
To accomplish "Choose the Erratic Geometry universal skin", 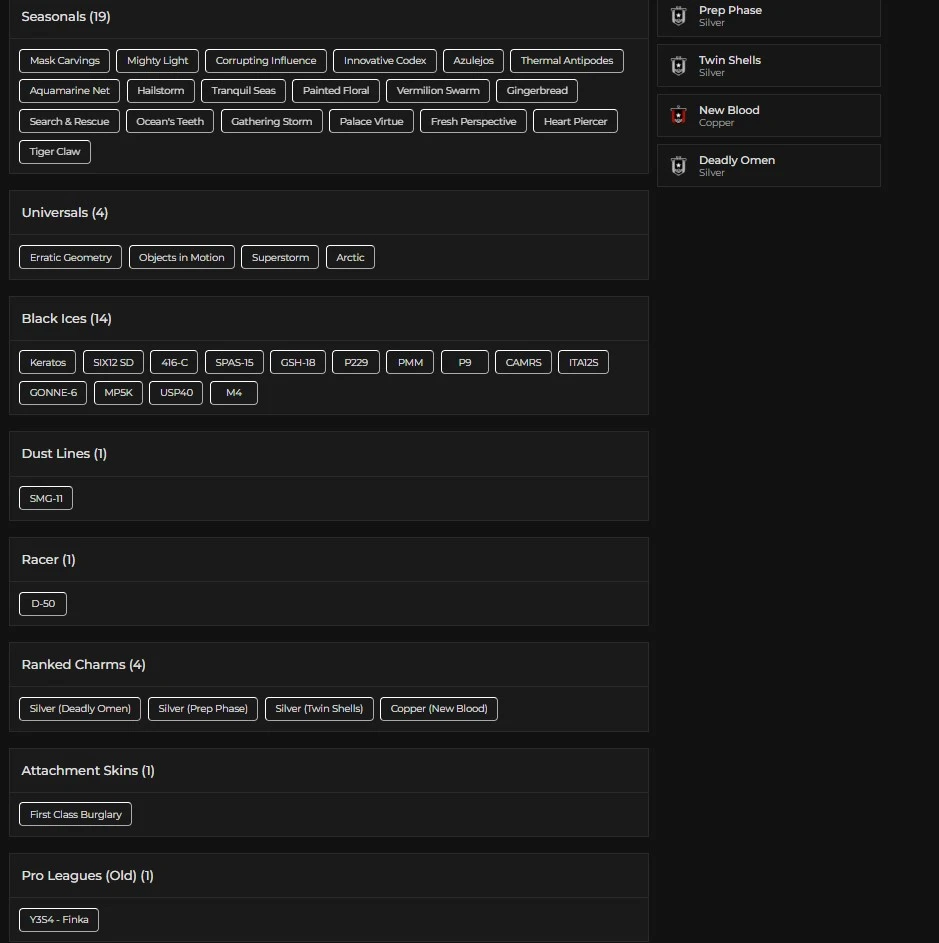I will pyautogui.click(x=70, y=258).
